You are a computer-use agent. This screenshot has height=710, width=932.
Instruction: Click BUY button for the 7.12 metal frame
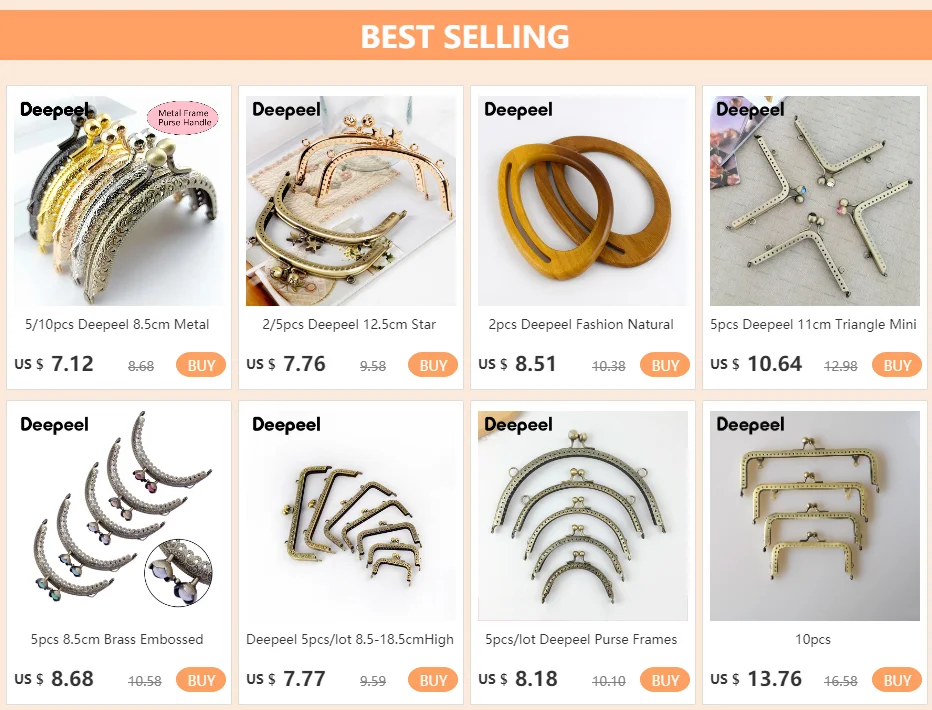pos(201,365)
